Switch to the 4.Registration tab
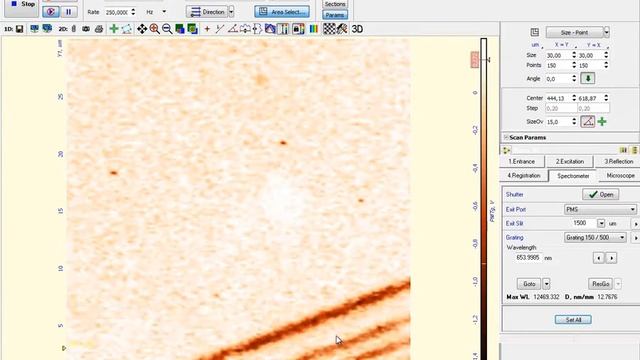Viewport: 640px width, 360px height. [524, 176]
